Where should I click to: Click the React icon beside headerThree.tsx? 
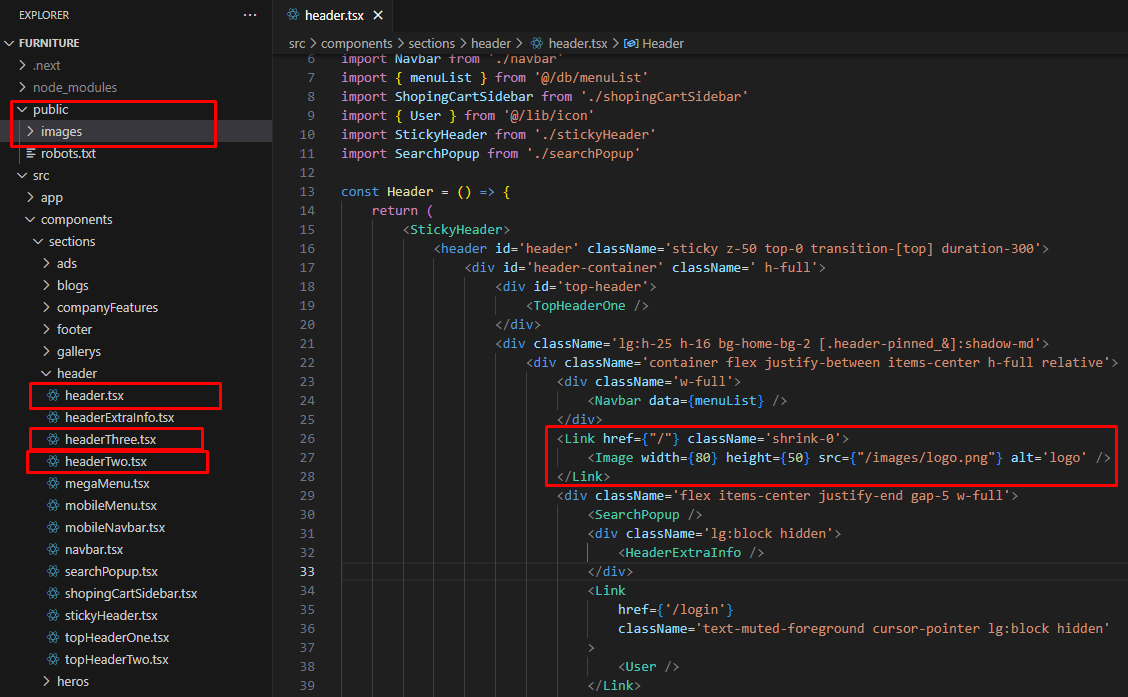53,440
